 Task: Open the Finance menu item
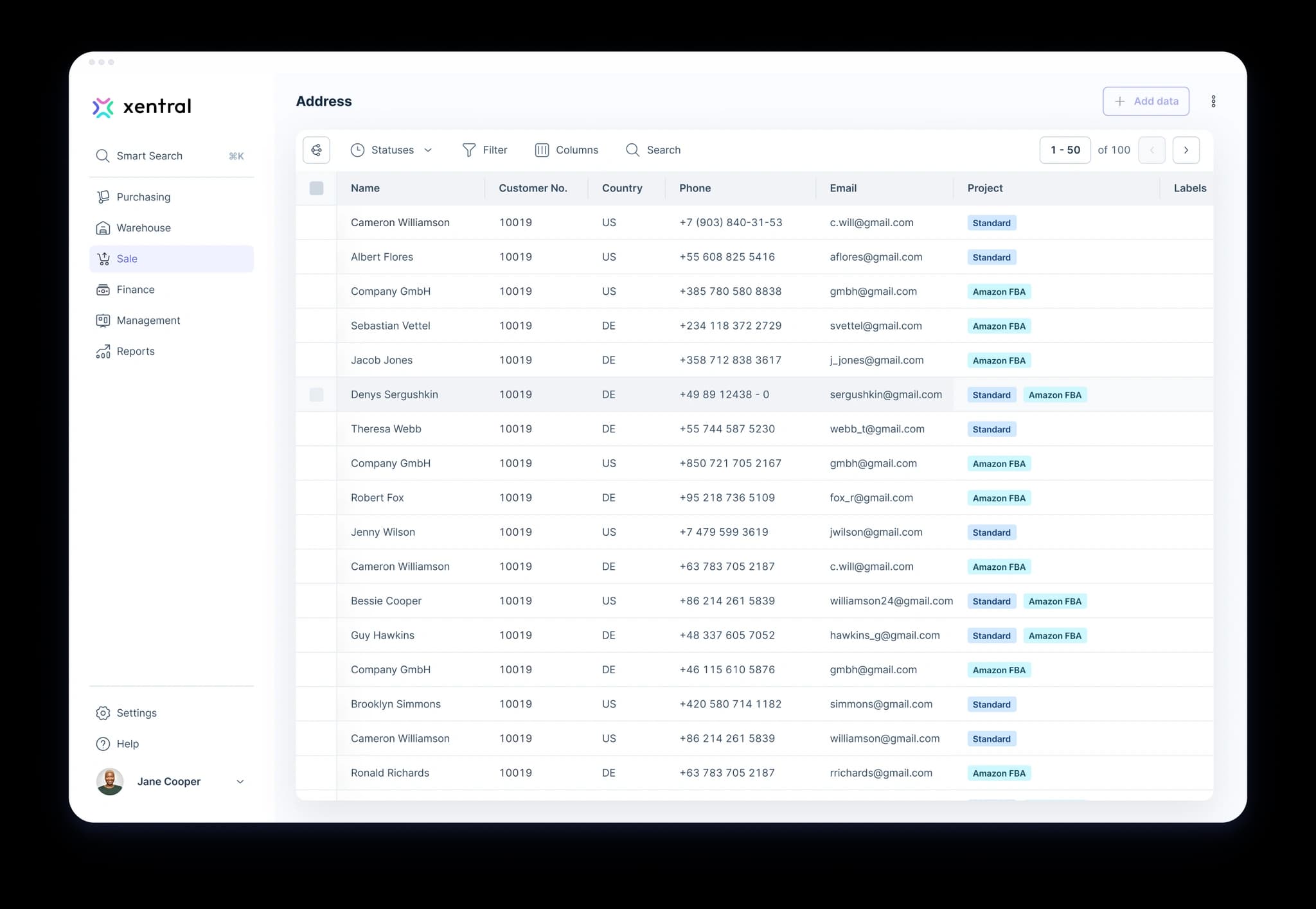(172, 290)
